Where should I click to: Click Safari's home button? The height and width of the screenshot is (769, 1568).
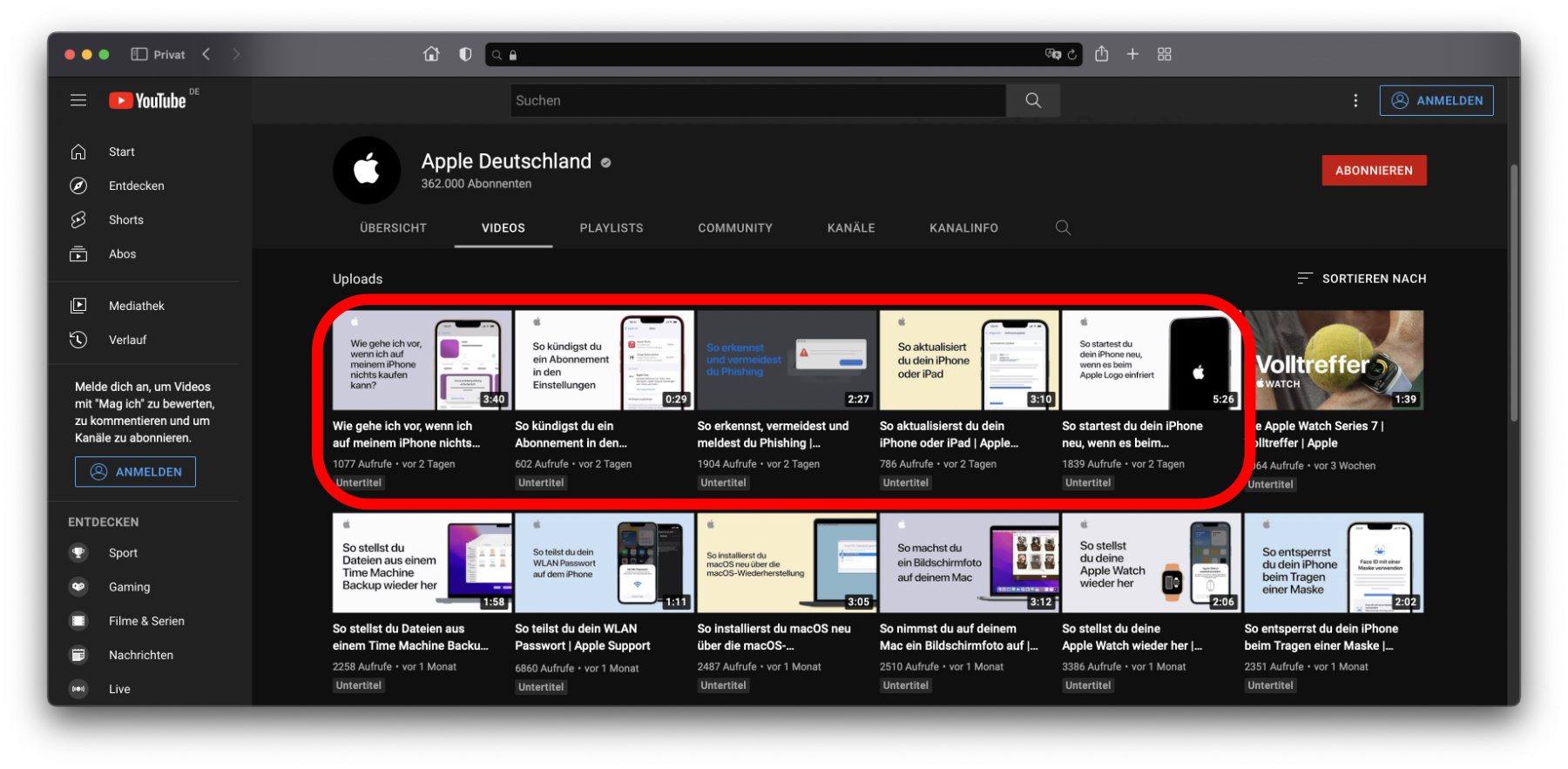pos(431,54)
